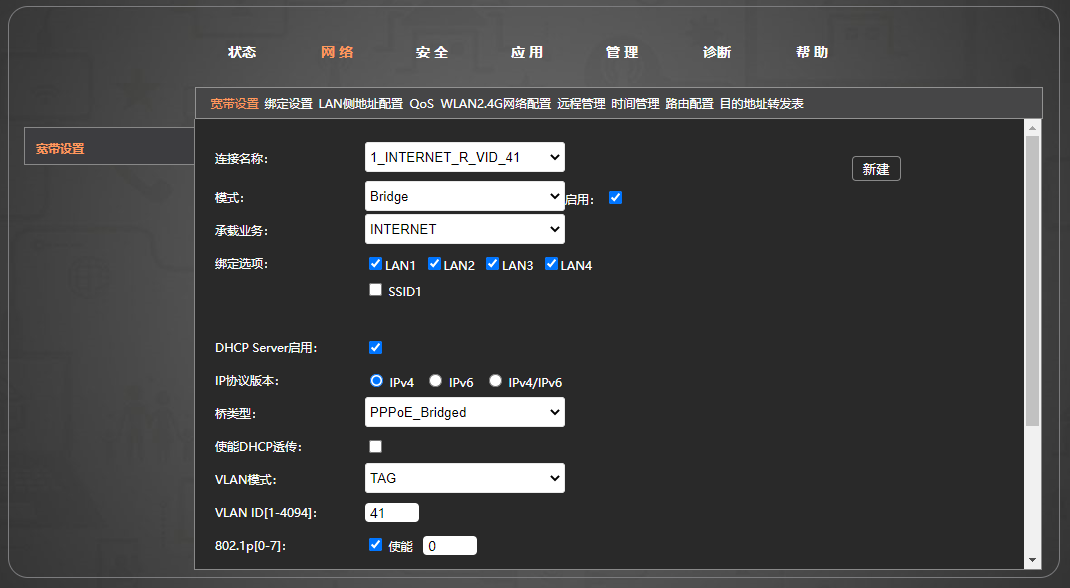
Task: Open the 桥类型 PPPoE_Bridged dropdown
Action: [x=464, y=412]
